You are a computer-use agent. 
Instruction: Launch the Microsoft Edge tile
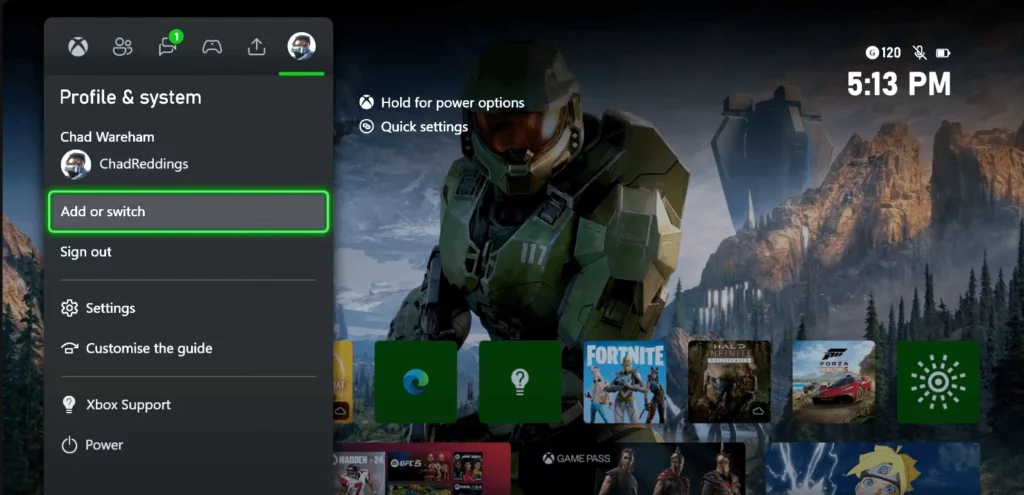pyautogui.click(x=416, y=381)
